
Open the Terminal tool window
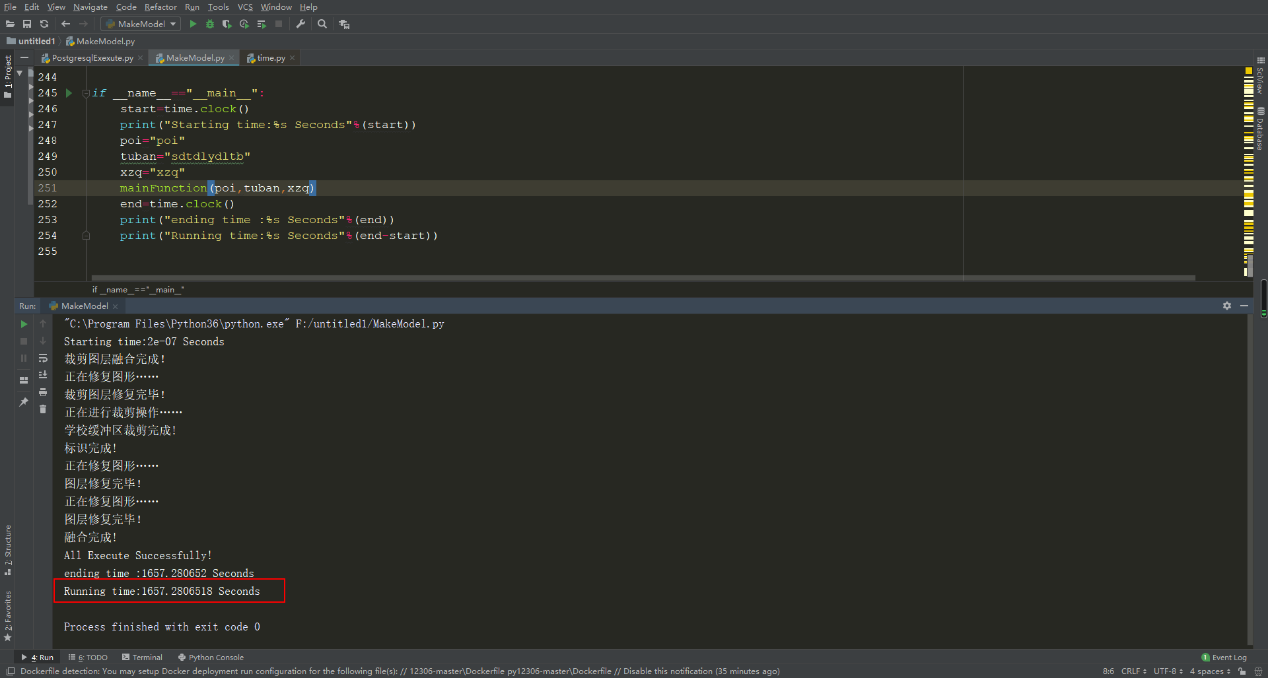tap(141, 657)
